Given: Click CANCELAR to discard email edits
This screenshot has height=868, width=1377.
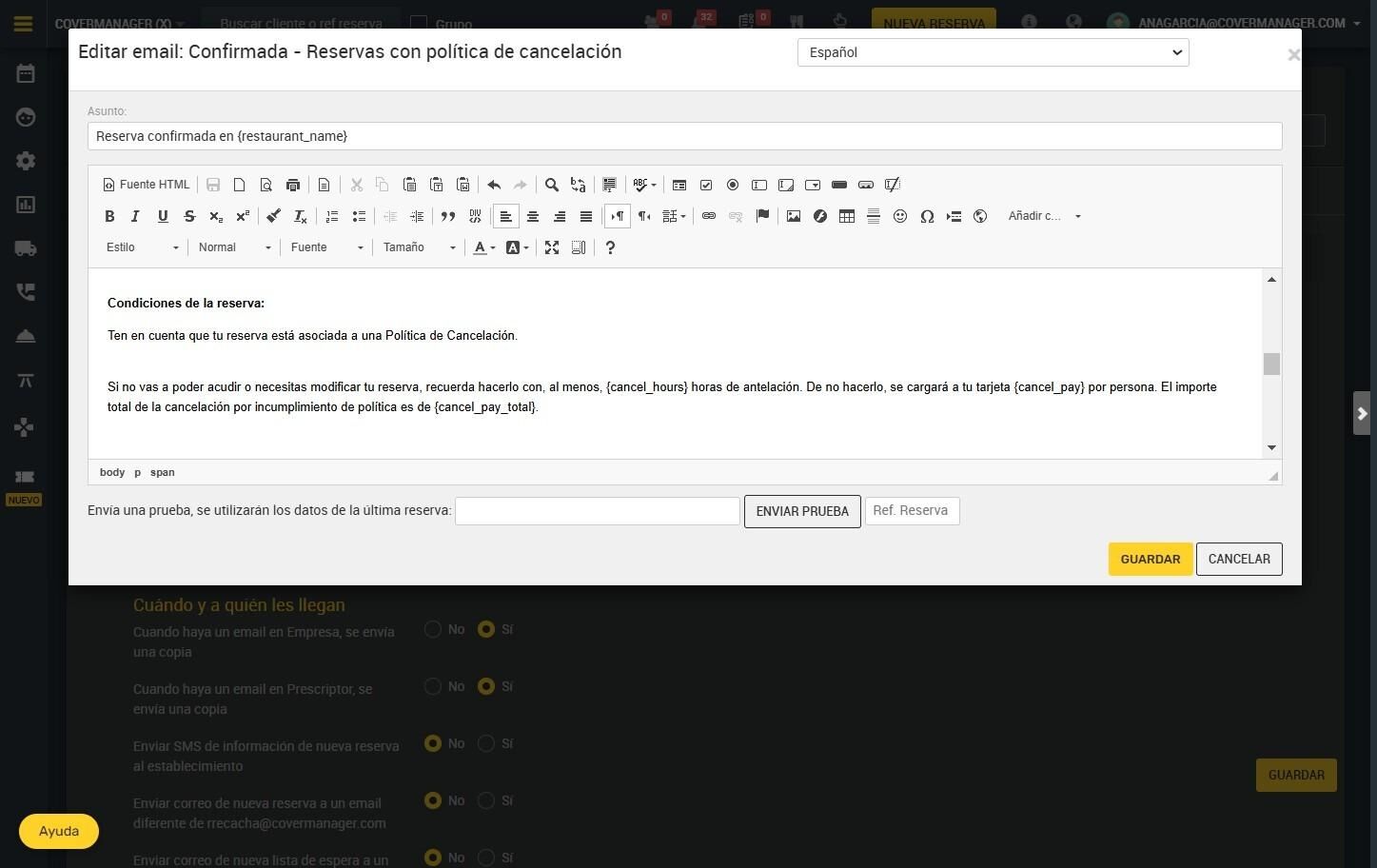Looking at the screenshot, I should tap(1239, 559).
